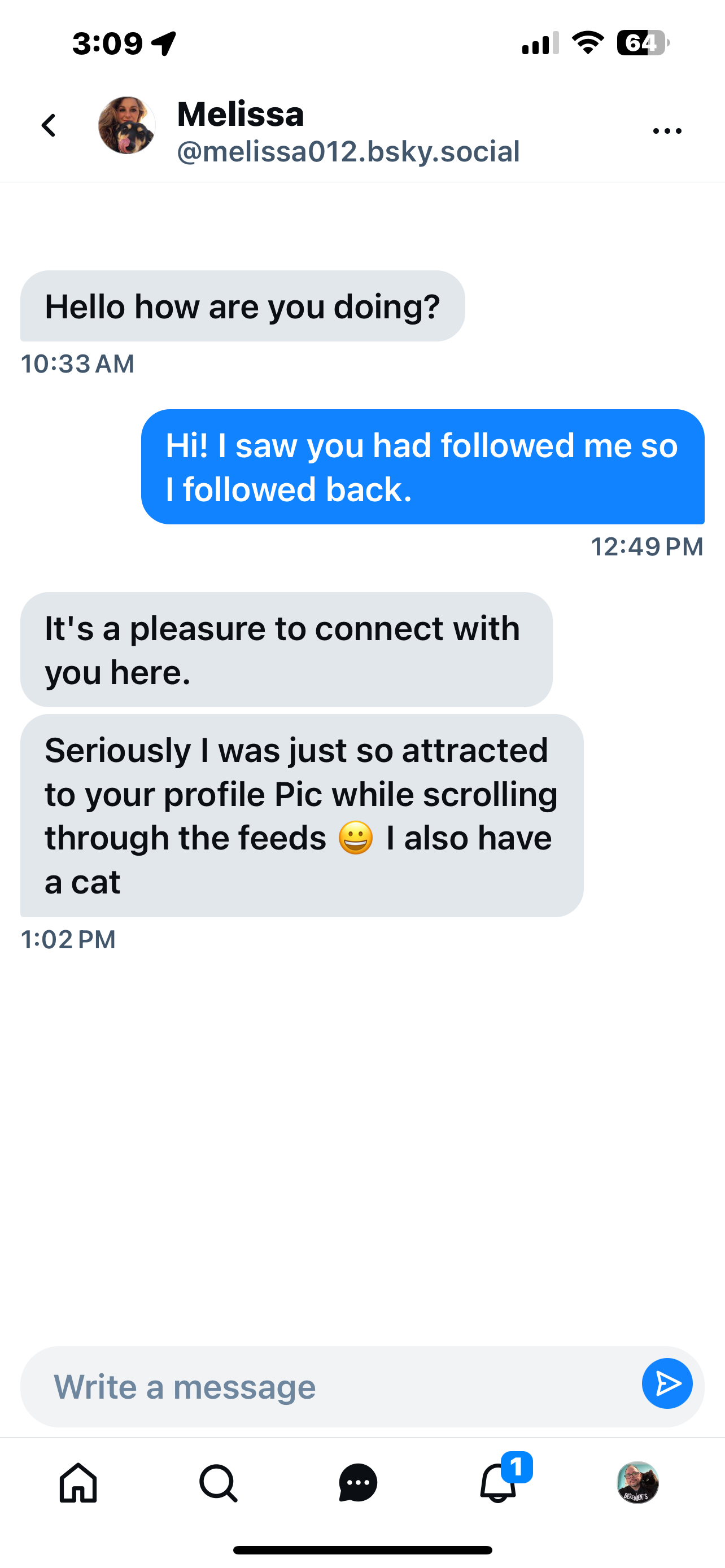This screenshot has height=1568, width=725.
Task: Open the Chat messages tab
Action: (x=358, y=1483)
